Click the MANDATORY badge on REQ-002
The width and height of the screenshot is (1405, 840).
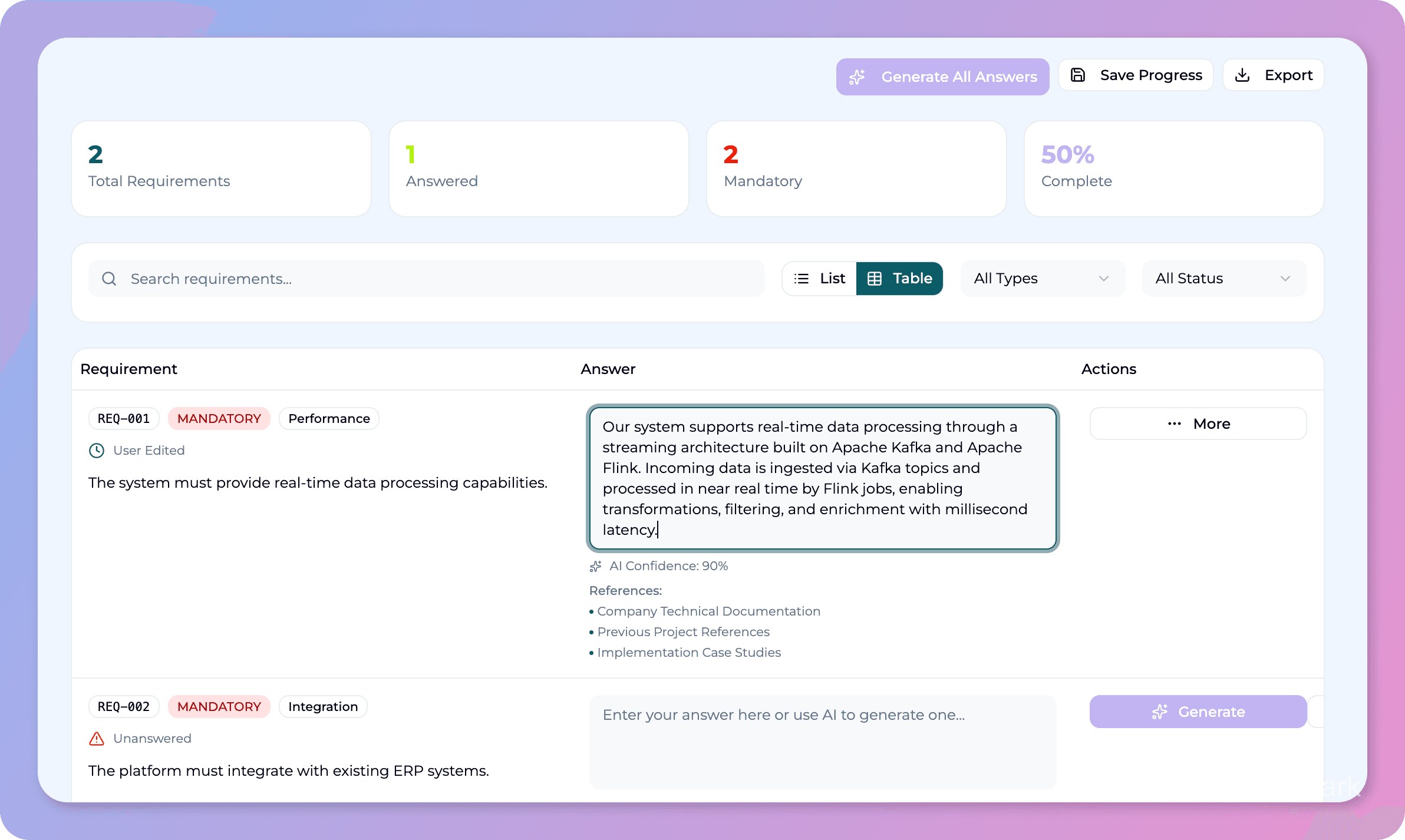pyautogui.click(x=219, y=707)
